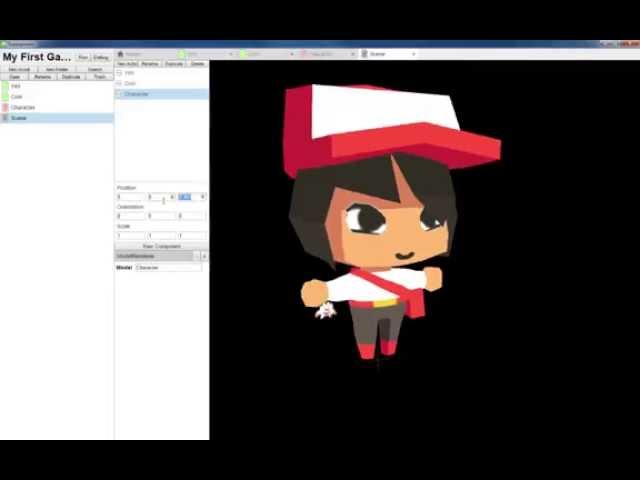
Task: Click the last small button on ModelRenderer header
Action: coord(204,256)
